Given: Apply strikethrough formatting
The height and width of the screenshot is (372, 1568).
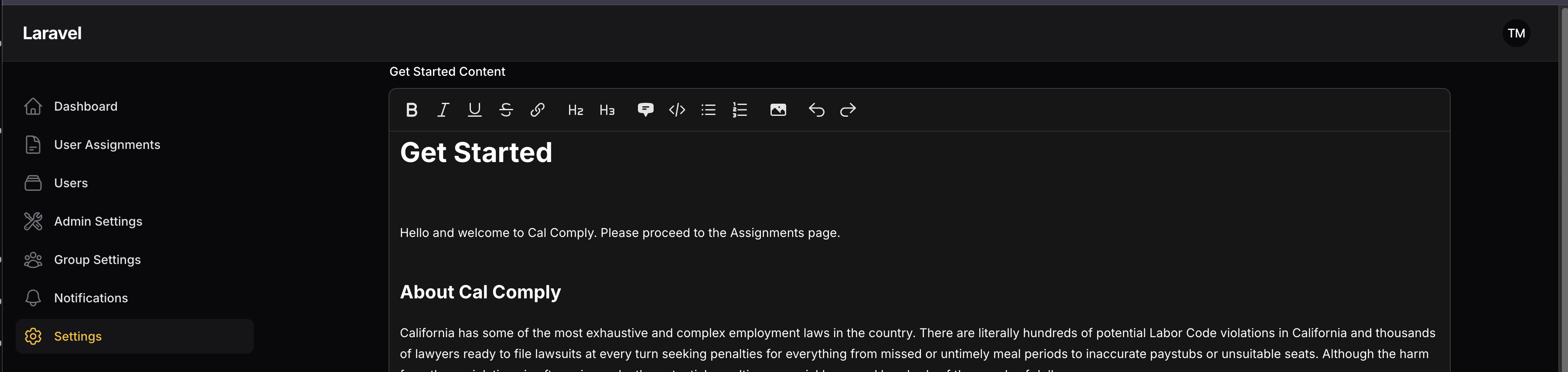Looking at the screenshot, I should coord(506,110).
